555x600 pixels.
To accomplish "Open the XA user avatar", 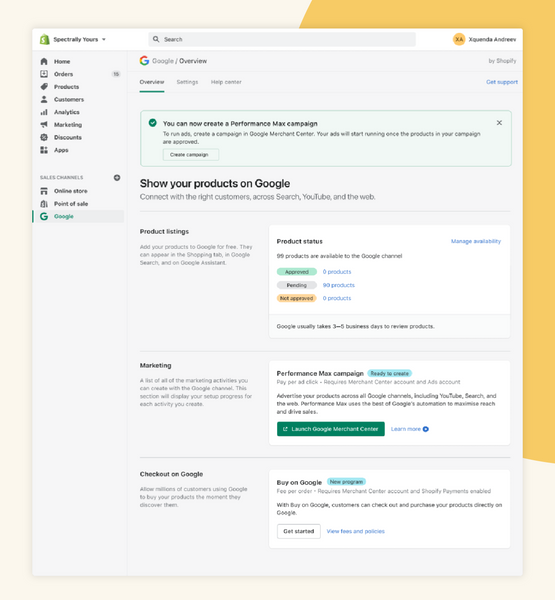I will click(459, 39).
